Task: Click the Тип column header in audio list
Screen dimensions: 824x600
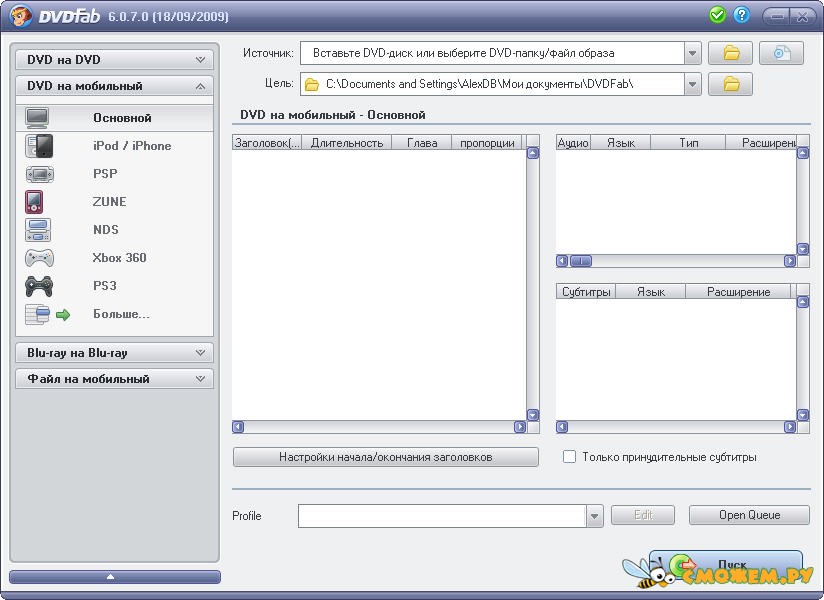Action: (x=688, y=143)
